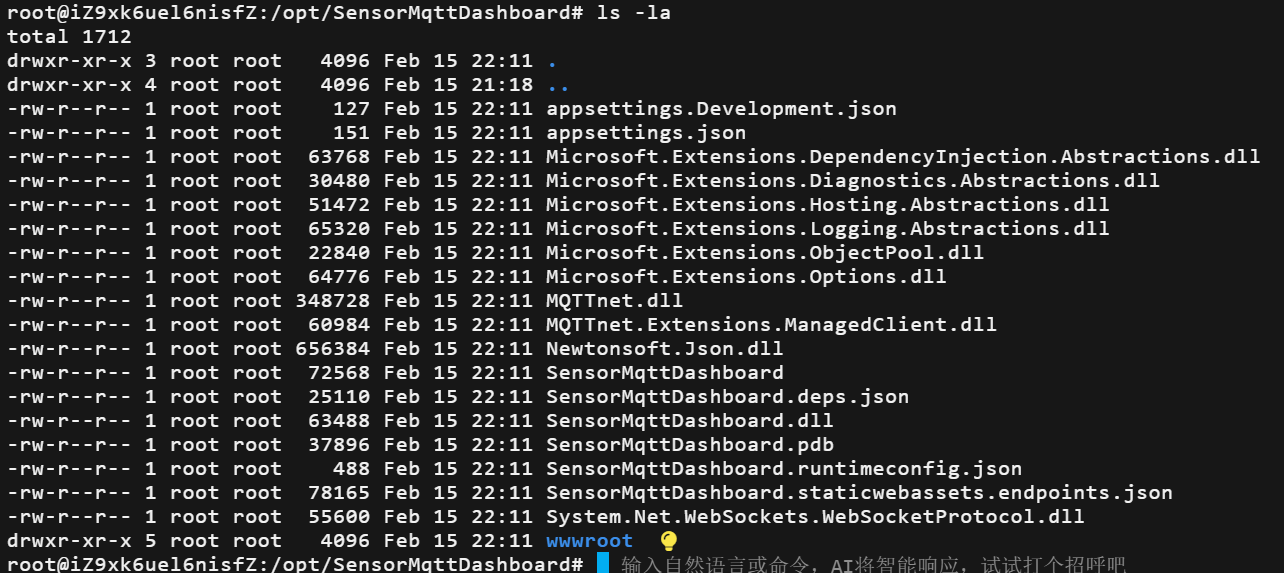Click System.Net.WebSockets.WebSocketProtocol.dll filename
The image size is (1284, 573).
tap(815, 517)
